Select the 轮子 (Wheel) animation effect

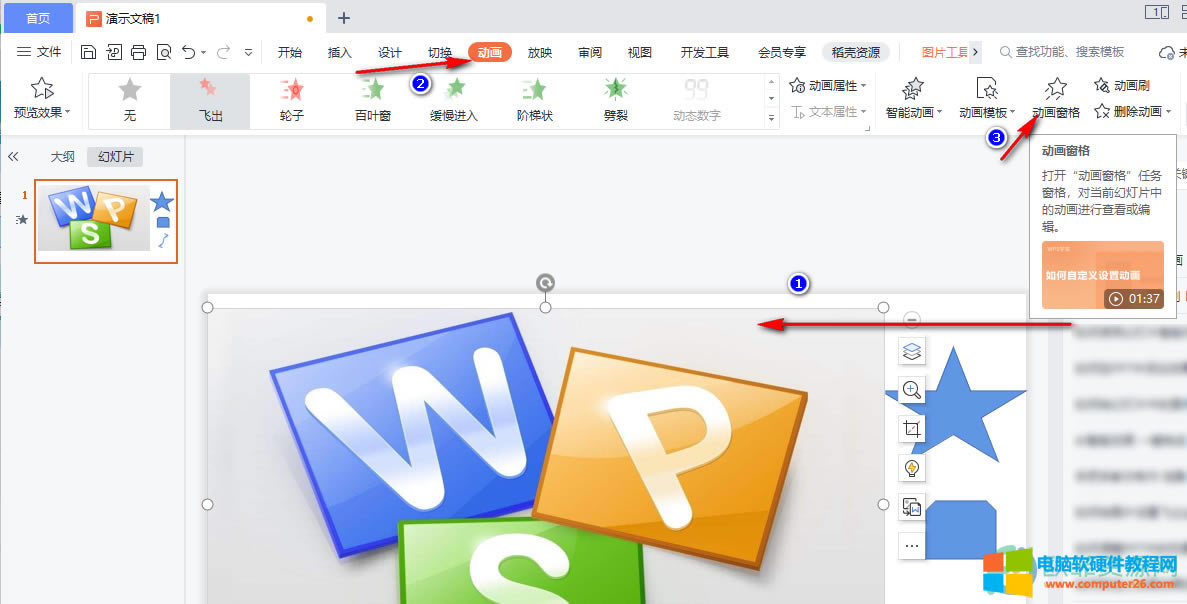click(x=290, y=100)
